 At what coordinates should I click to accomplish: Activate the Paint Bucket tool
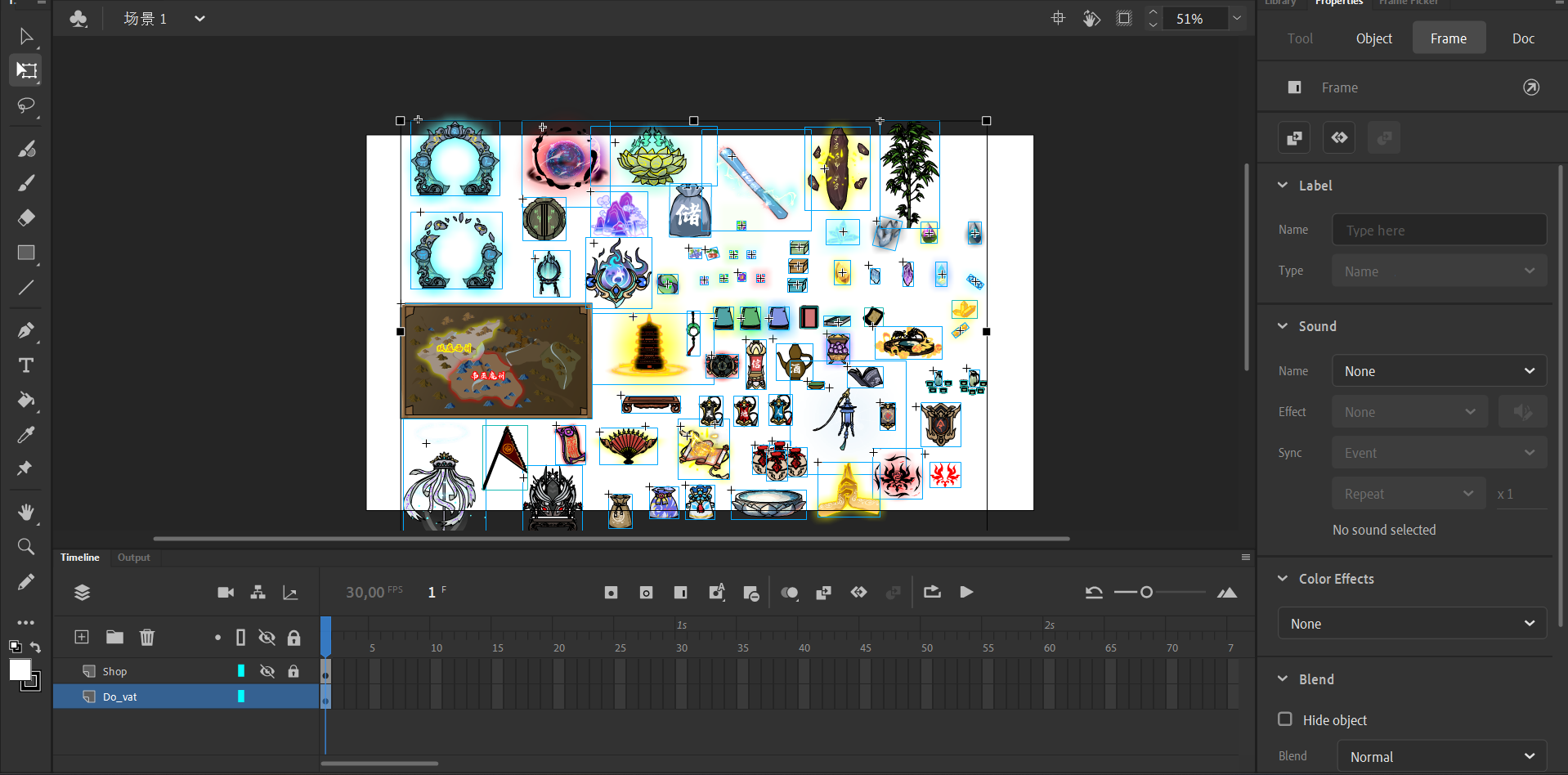pyautogui.click(x=26, y=400)
